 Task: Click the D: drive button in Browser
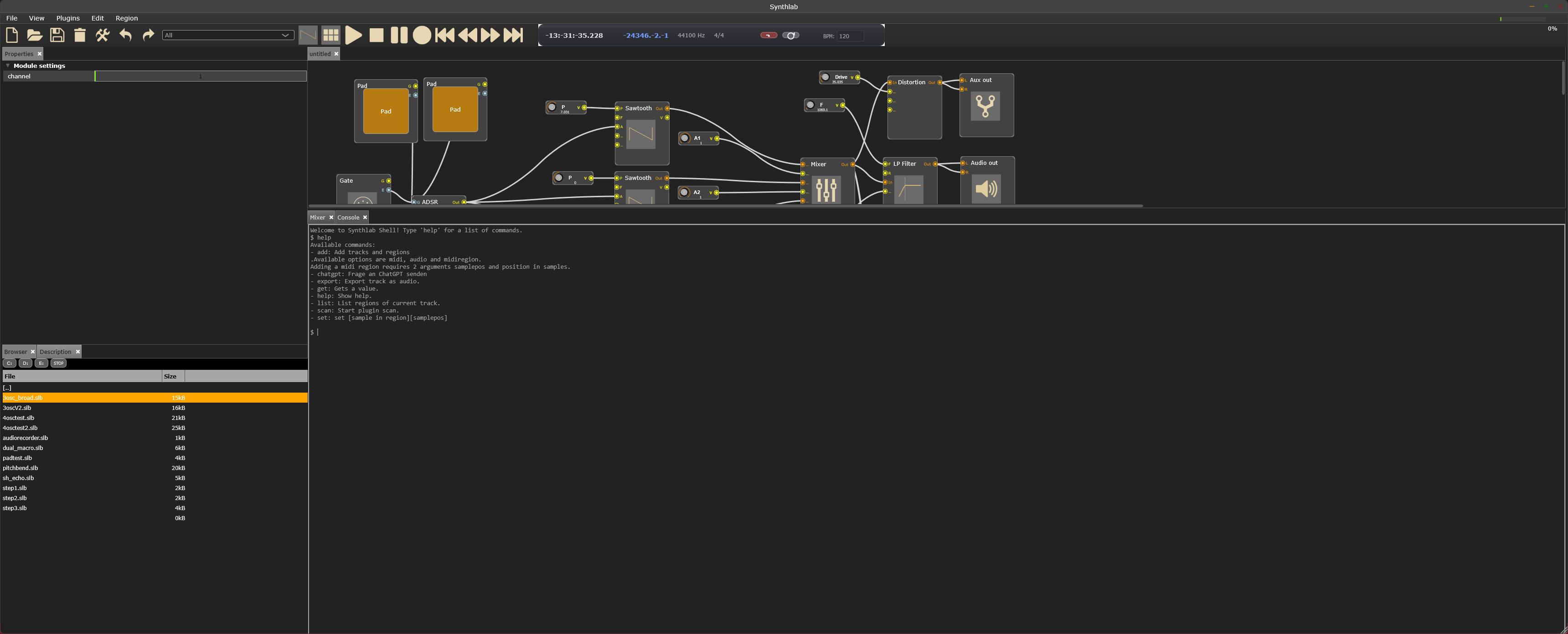[25, 363]
